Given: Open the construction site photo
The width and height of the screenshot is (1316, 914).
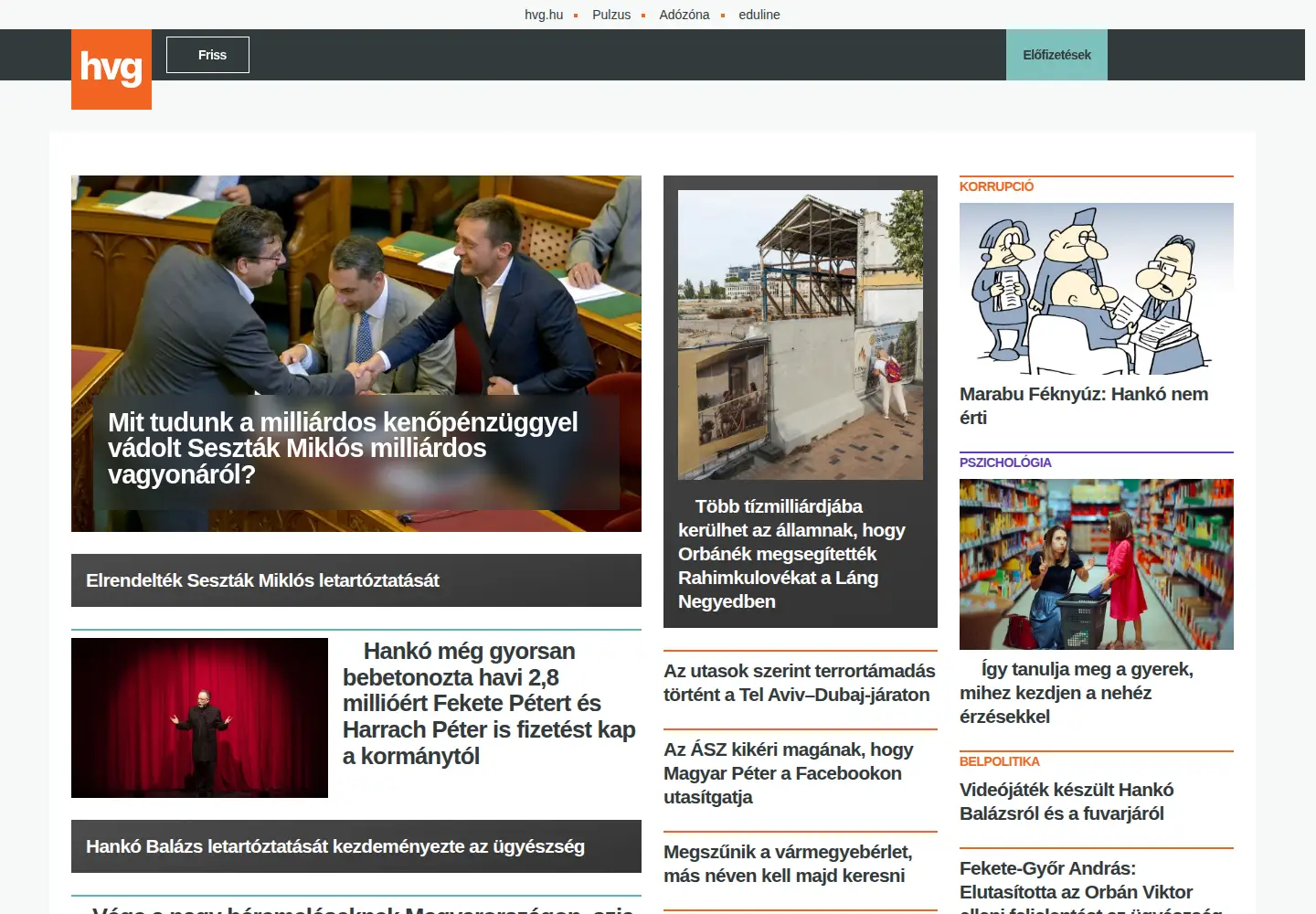Looking at the screenshot, I should (x=801, y=335).
